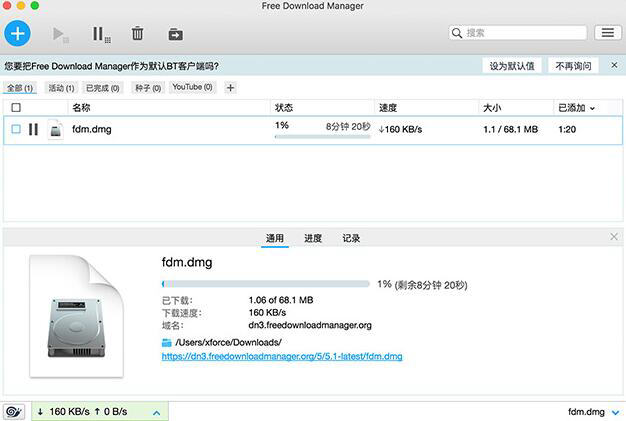Pause all downloads from the toolbar

tap(101, 34)
